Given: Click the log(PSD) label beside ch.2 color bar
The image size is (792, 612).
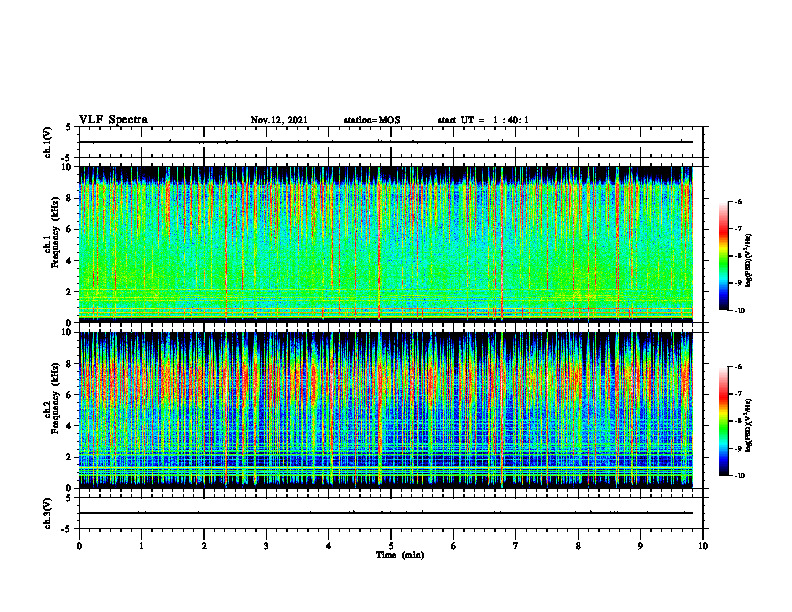Looking at the screenshot, I should coord(749,425).
